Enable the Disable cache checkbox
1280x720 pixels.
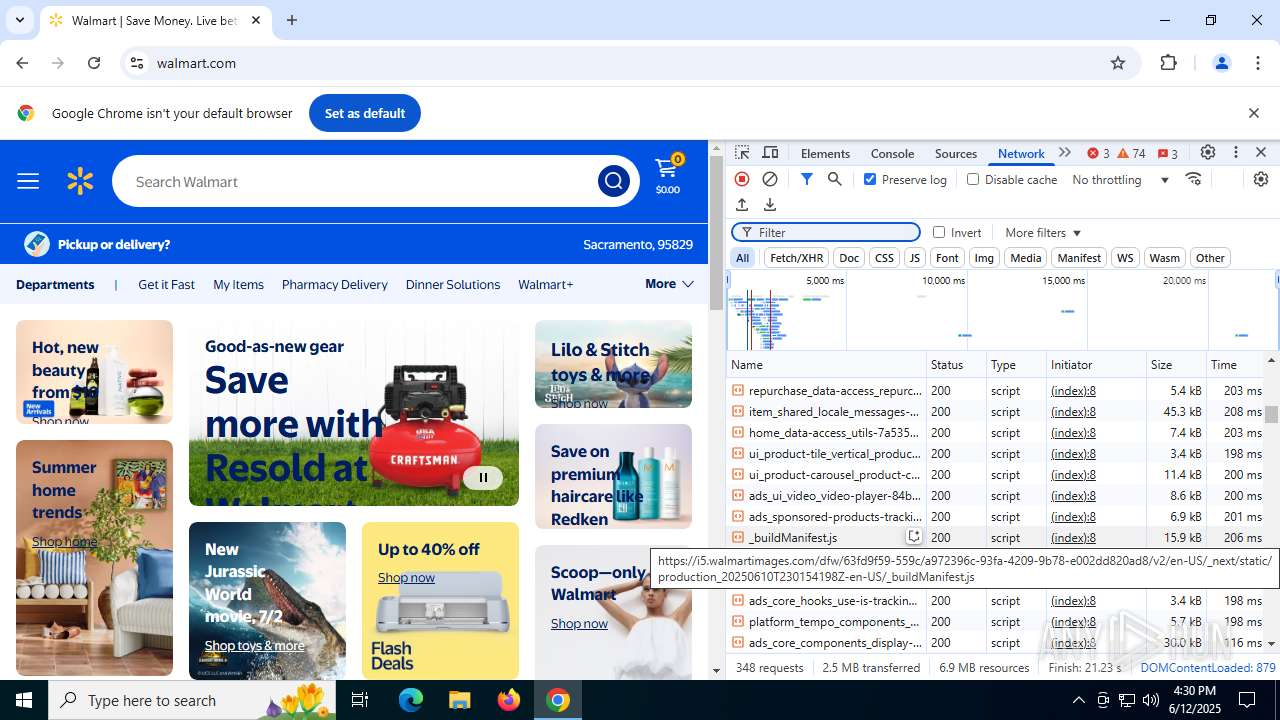973,179
